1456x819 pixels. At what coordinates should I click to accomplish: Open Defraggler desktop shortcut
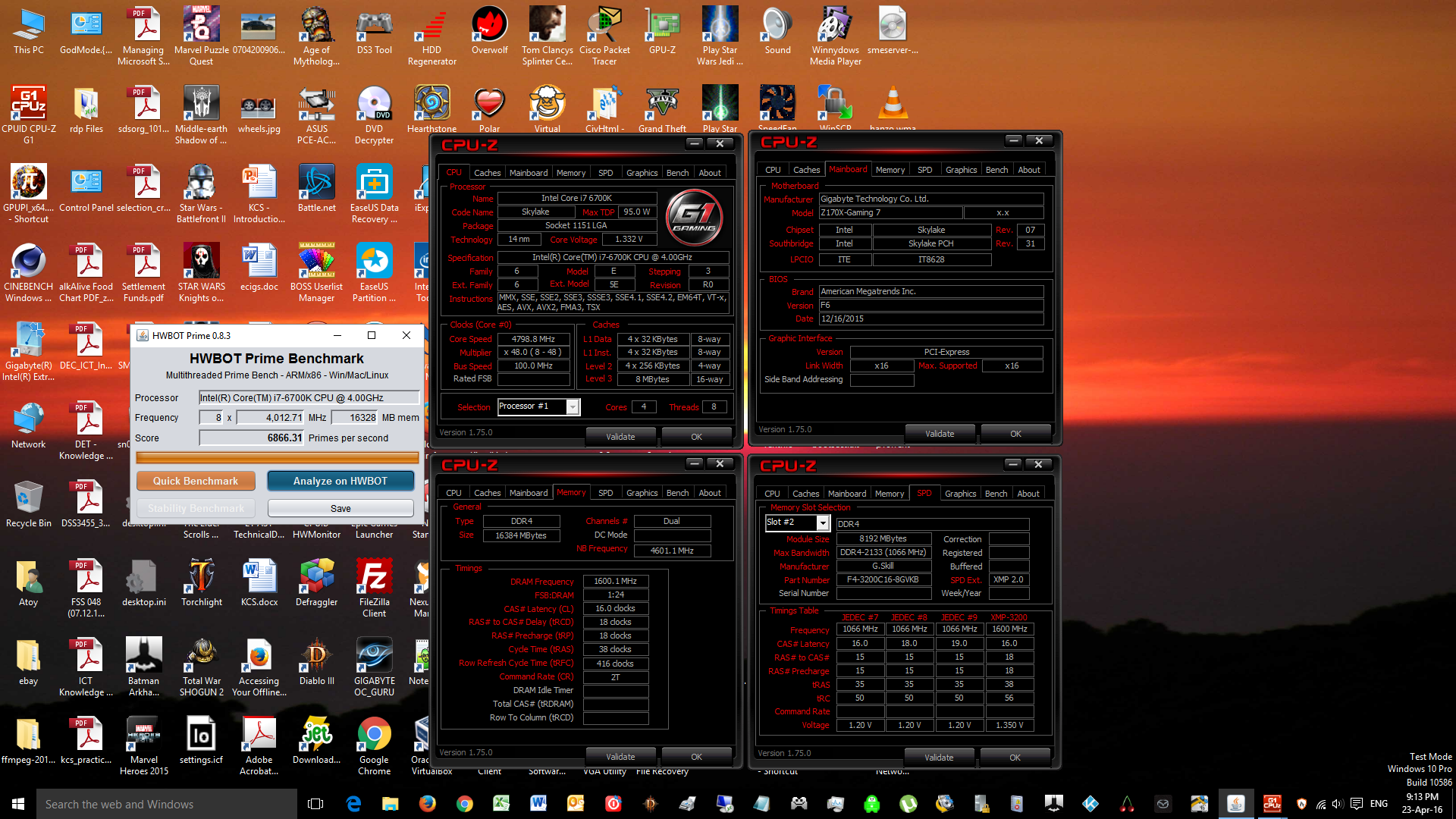coord(316,583)
